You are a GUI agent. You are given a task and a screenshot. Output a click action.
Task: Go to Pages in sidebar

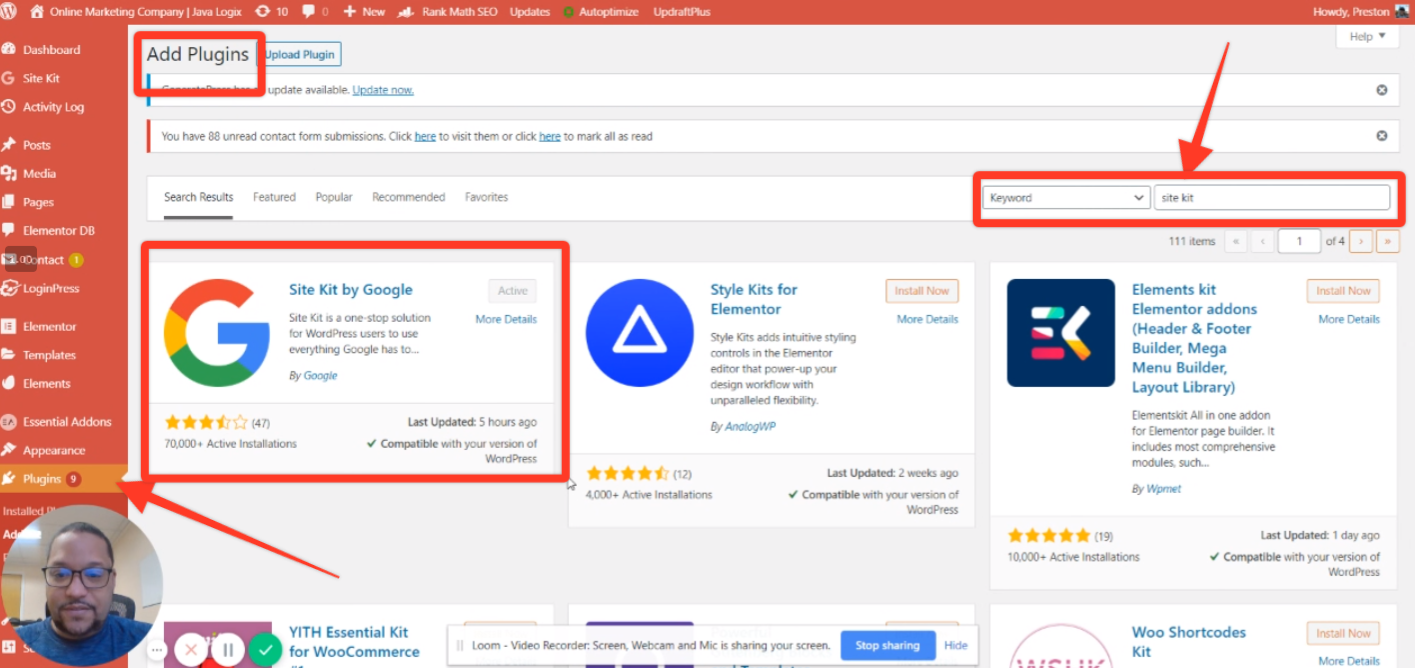click(38, 202)
